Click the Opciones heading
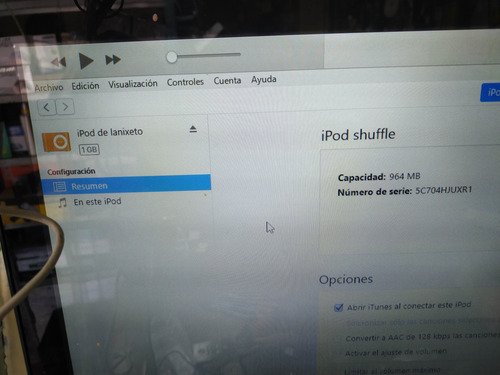Viewport: 500px width, 375px height. pyautogui.click(x=346, y=279)
